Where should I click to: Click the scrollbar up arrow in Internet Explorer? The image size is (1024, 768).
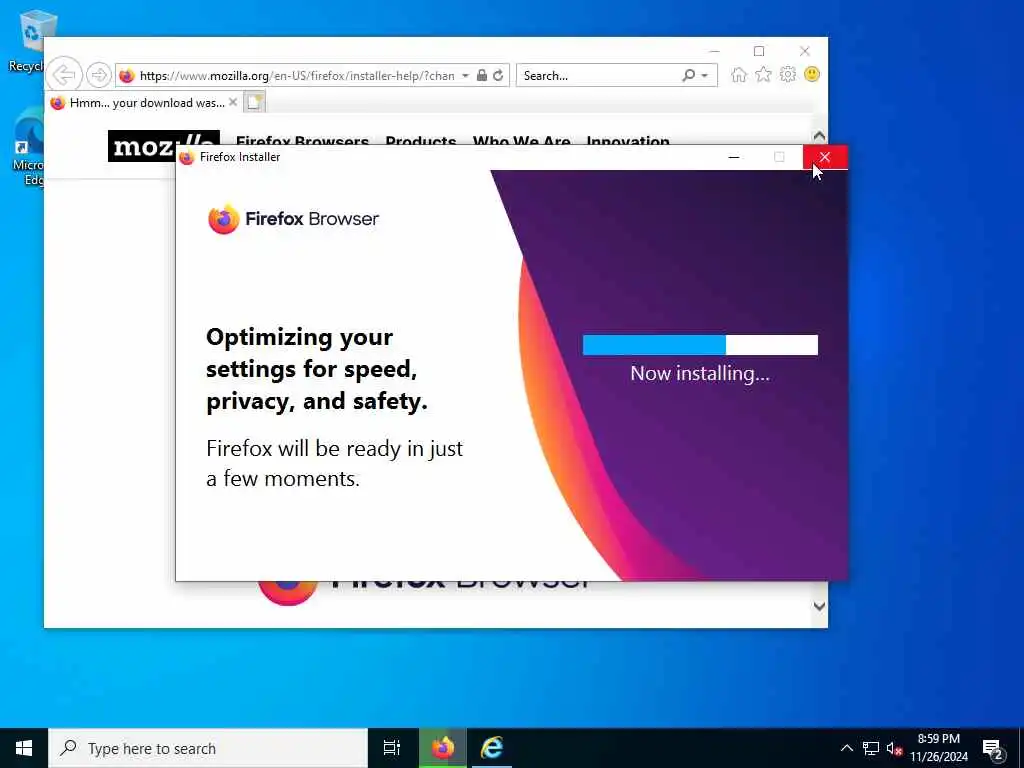(819, 135)
